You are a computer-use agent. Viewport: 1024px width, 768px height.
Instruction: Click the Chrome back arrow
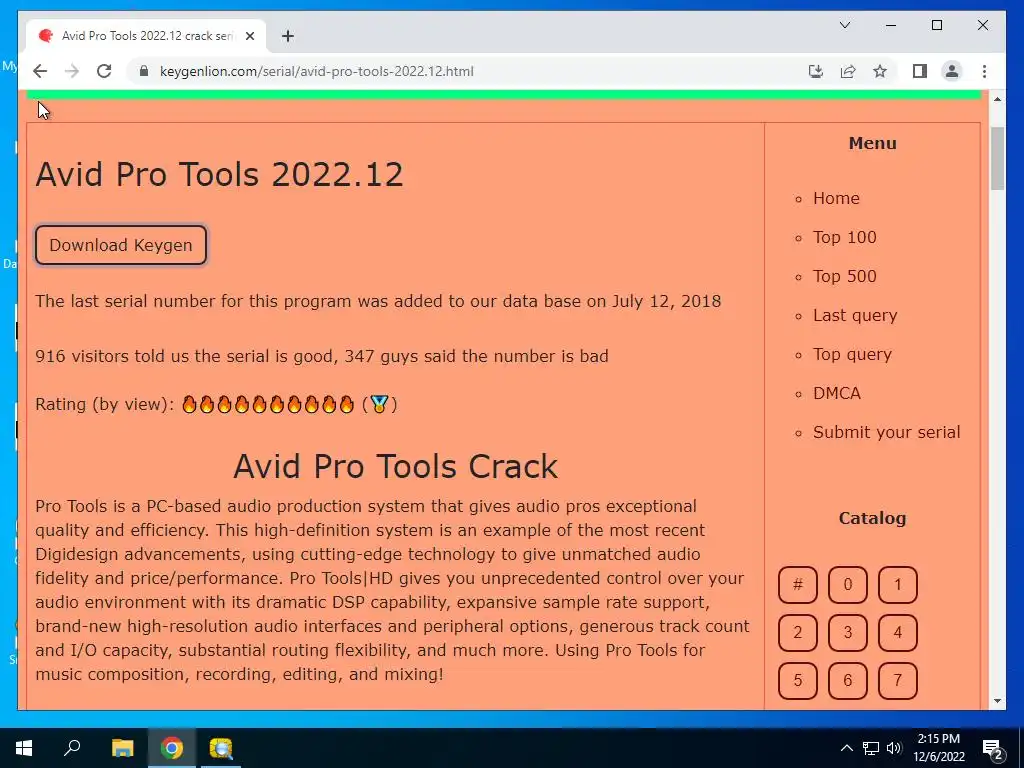pyautogui.click(x=40, y=71)
